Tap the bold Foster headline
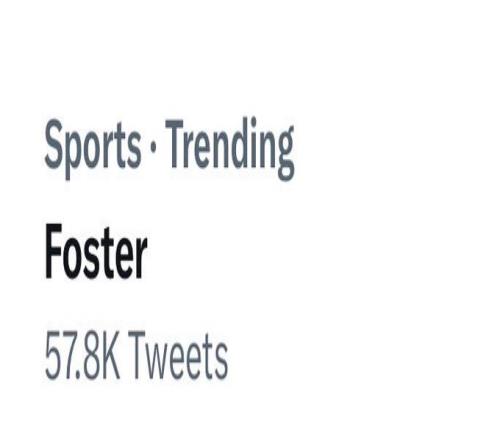Screen dimensions: 500x440 tap(96, 252)
